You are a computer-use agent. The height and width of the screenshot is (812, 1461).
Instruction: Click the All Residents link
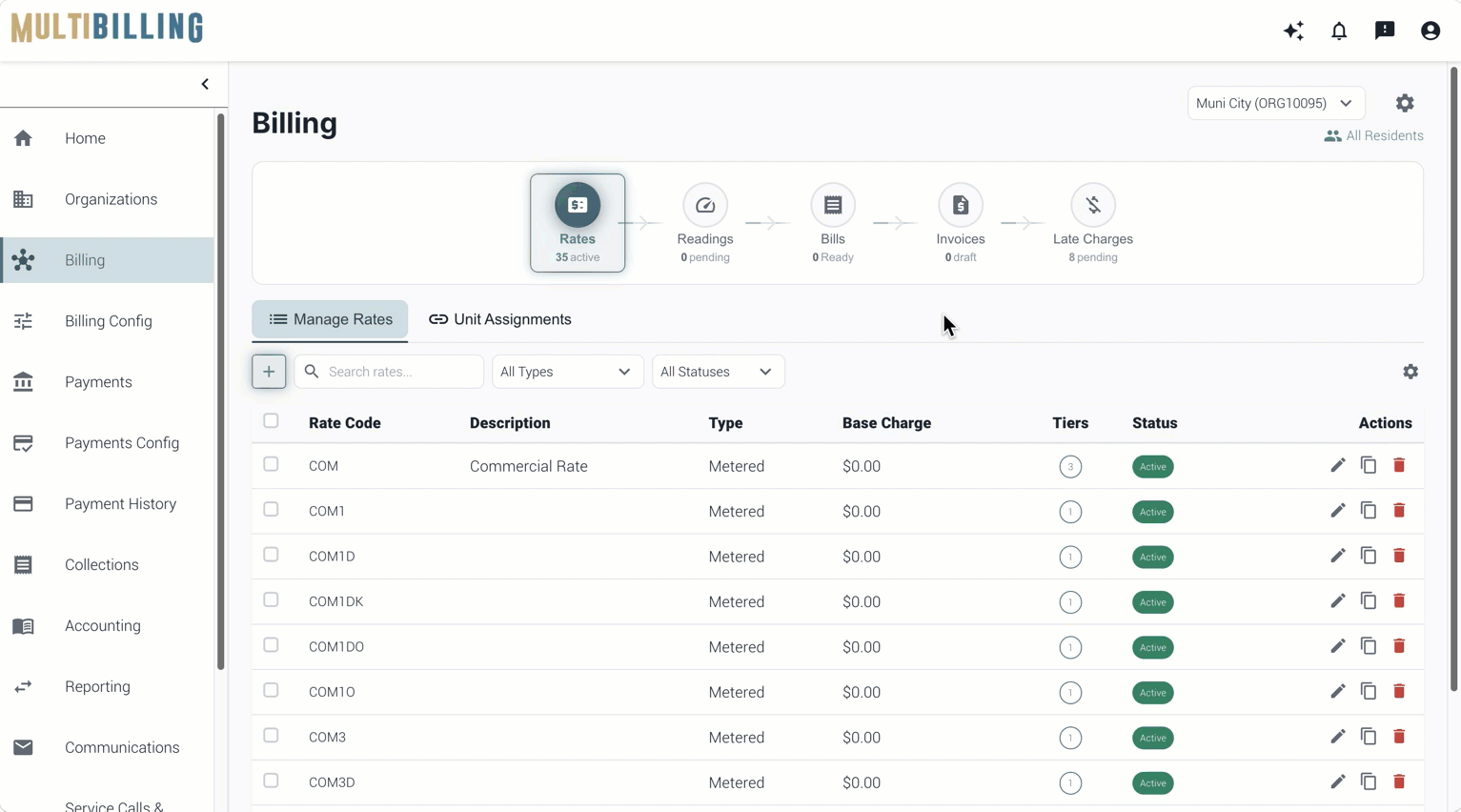(x=1373, y=135)
